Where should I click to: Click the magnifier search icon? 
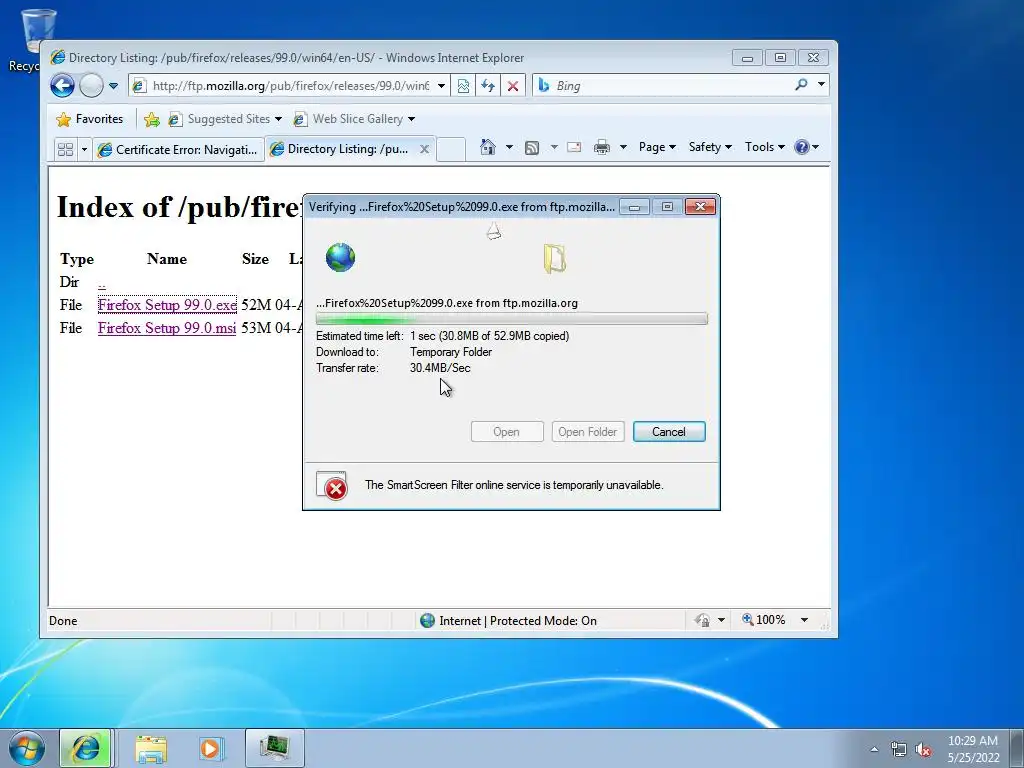801,85
